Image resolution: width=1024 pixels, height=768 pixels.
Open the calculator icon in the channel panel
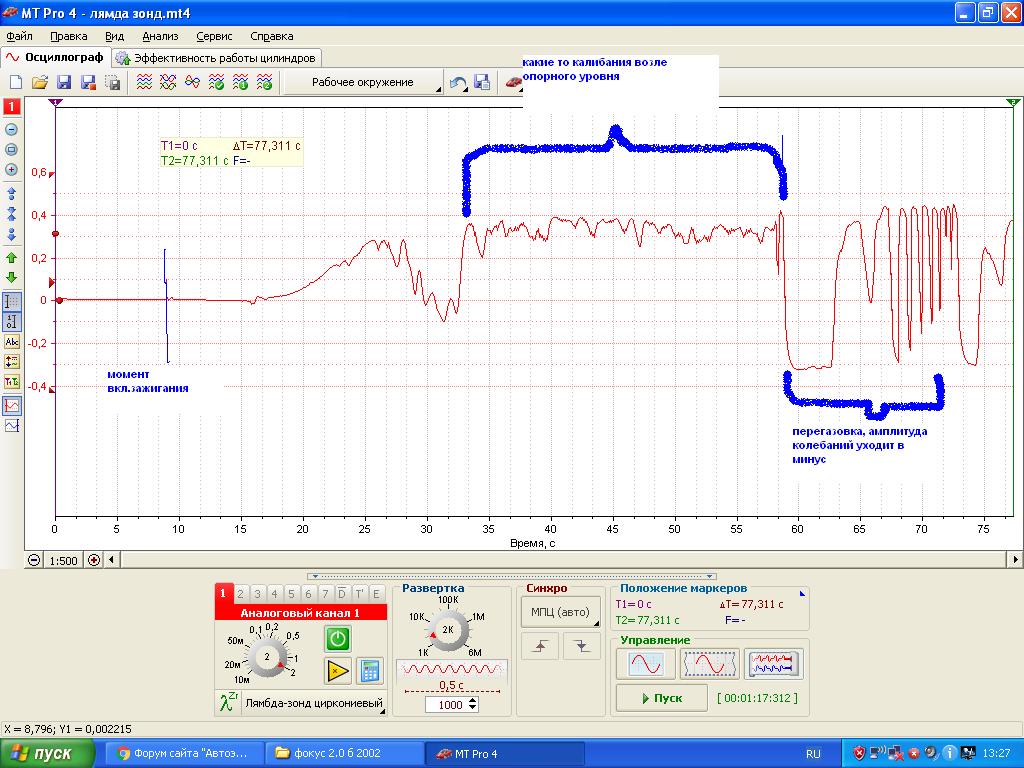pos(370,671)
